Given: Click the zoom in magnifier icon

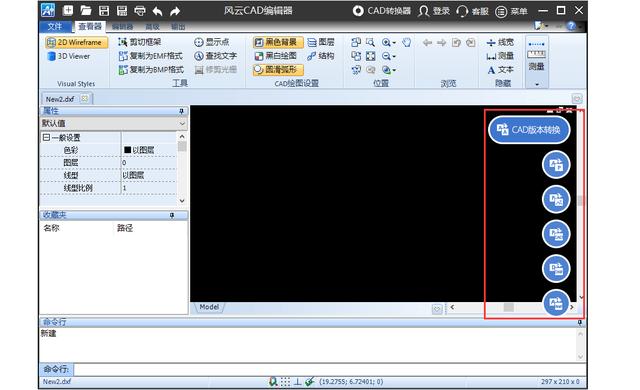Looking at the screenshot, I should point(386,42).
